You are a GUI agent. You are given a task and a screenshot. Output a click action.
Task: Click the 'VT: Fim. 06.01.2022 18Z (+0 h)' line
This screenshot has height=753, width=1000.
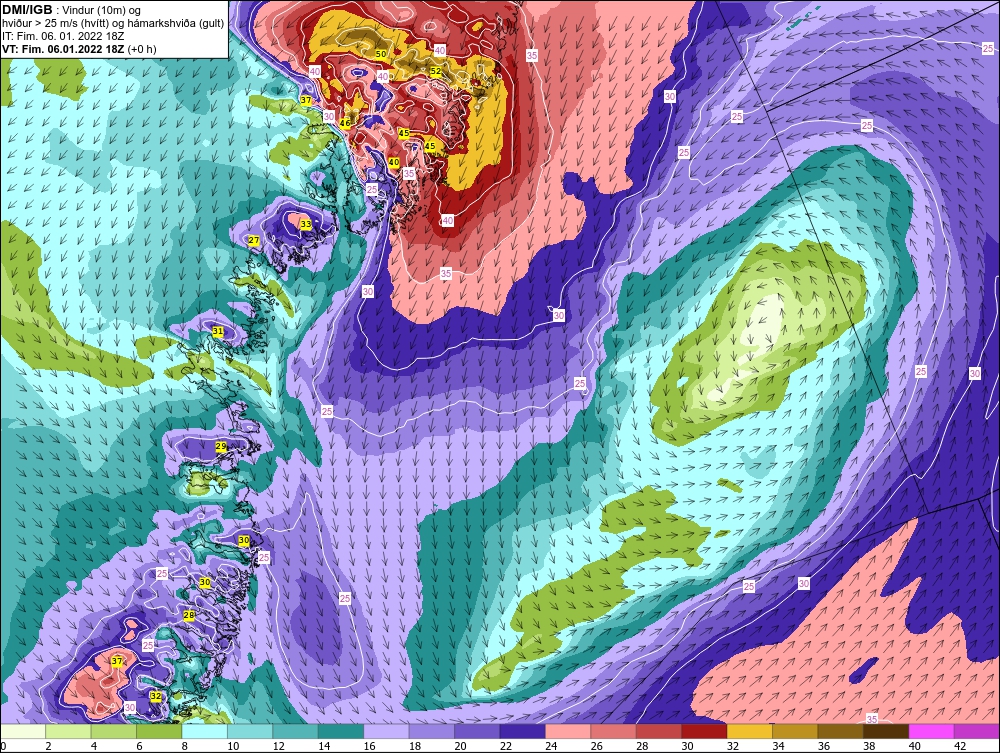[79, 49]
